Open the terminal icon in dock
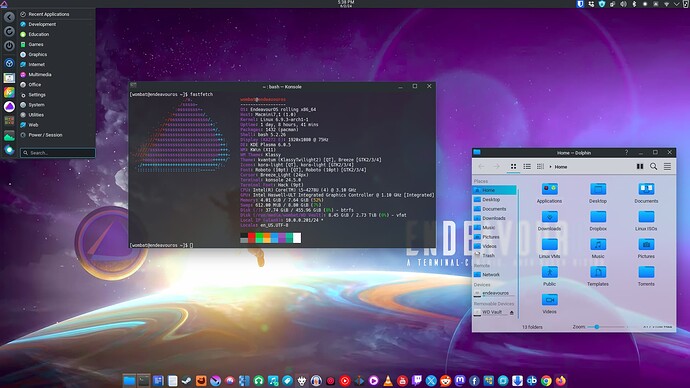This screenshot has width=690, height=388. [x=144, y=381]
